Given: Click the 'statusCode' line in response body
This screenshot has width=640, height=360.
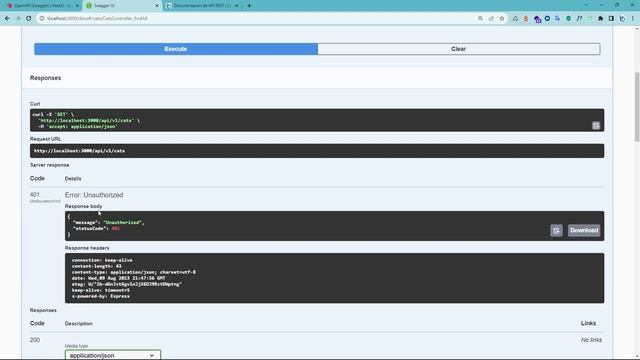Looking at the screenshot, I should (96, 229).
